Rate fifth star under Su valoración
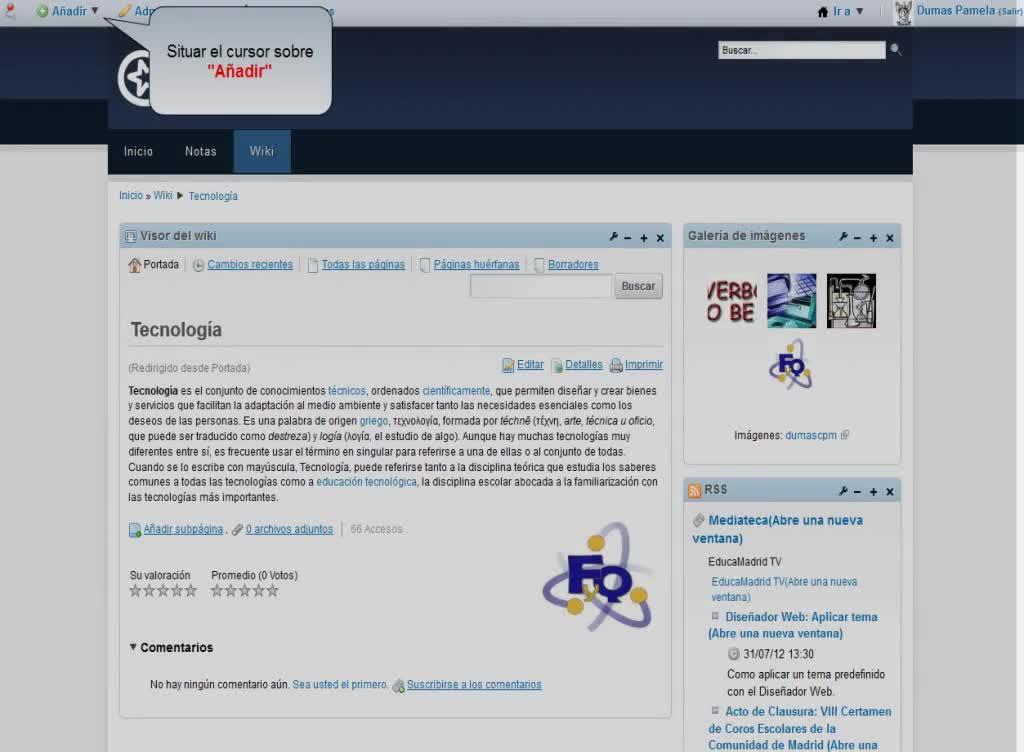The width and height of the screenshot is (1024, 752). click(190, 591)
